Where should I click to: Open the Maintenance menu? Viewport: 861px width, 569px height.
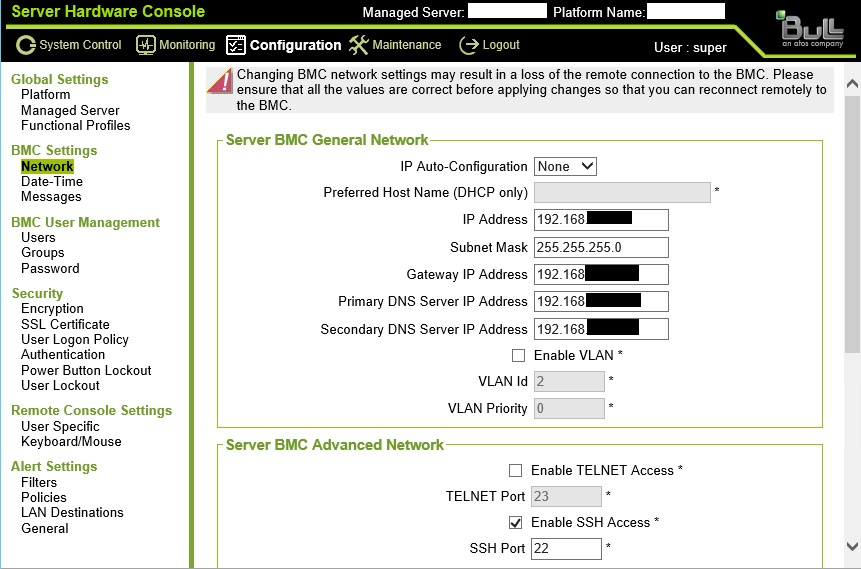click(406, 45)
